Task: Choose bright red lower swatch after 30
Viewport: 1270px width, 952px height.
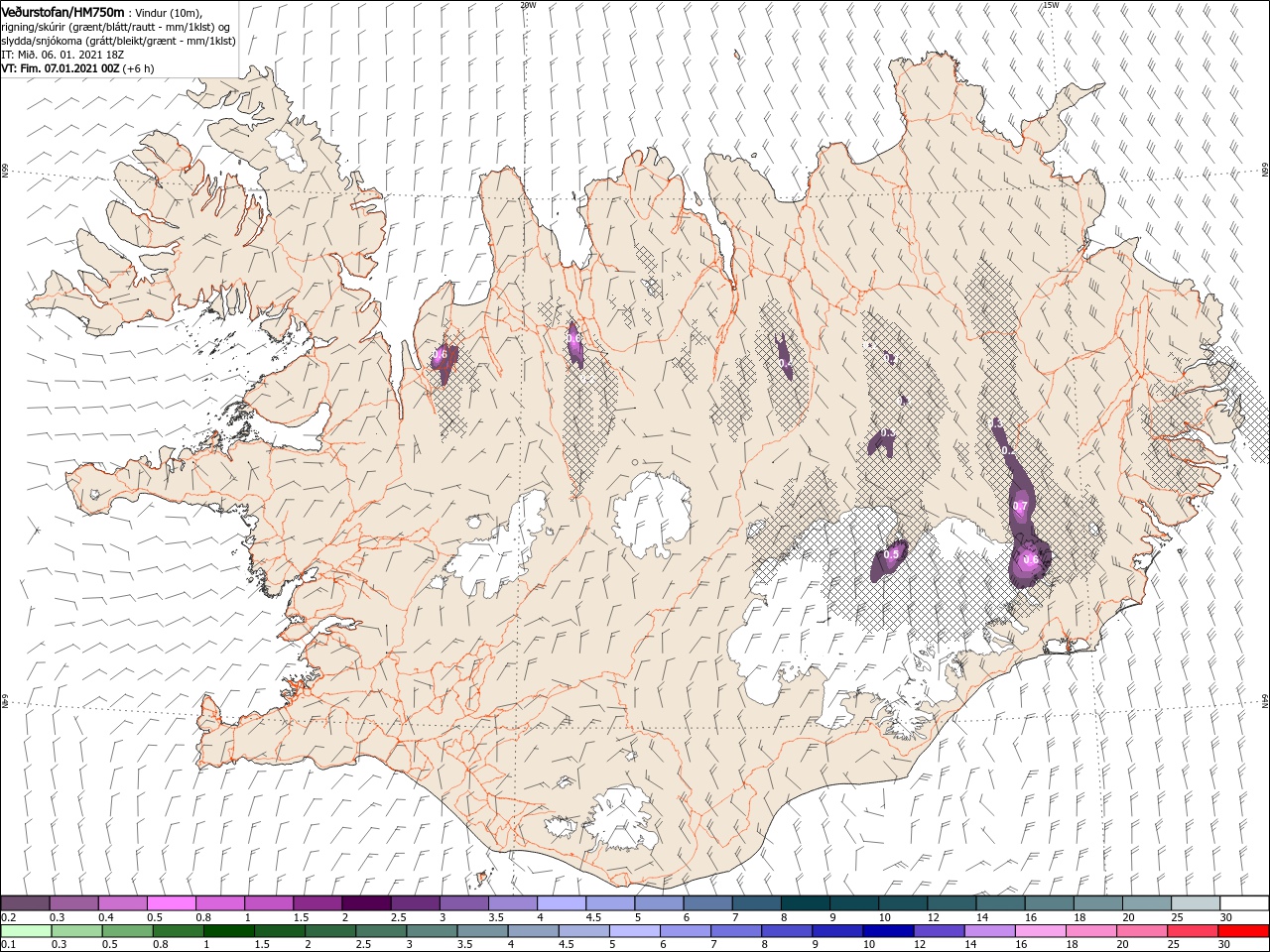Action: pyautogui.click(x=1243, y=931)
